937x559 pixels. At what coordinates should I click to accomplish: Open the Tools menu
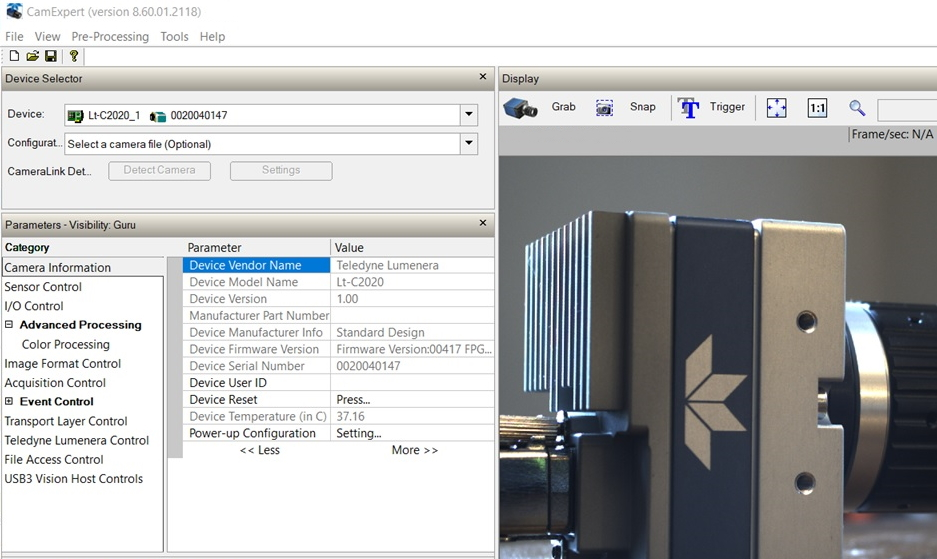tap(174, 36)
